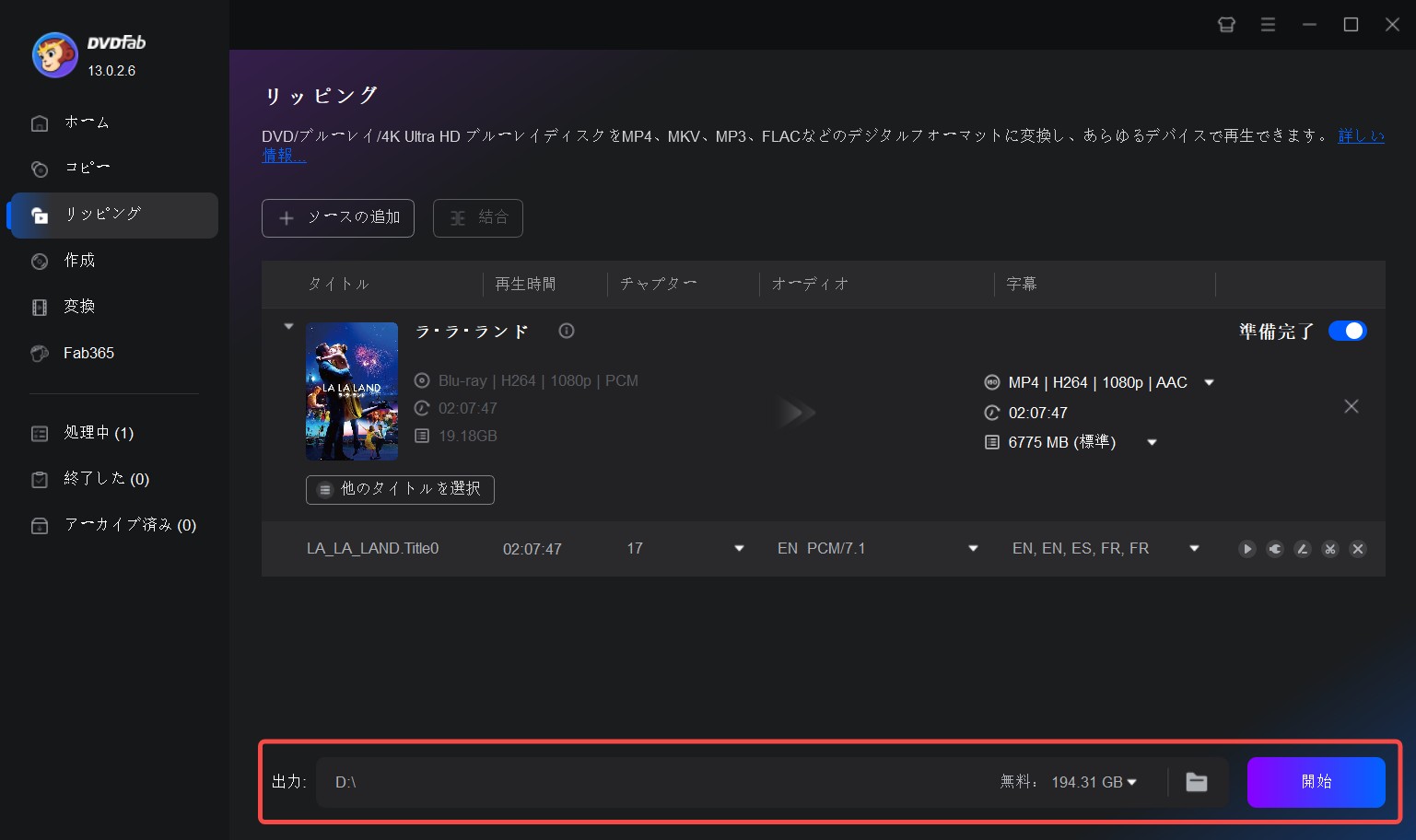The width and height of the screenshot is (1416, 840).
Task: Open the 作成 module
Action: [114, 261]
